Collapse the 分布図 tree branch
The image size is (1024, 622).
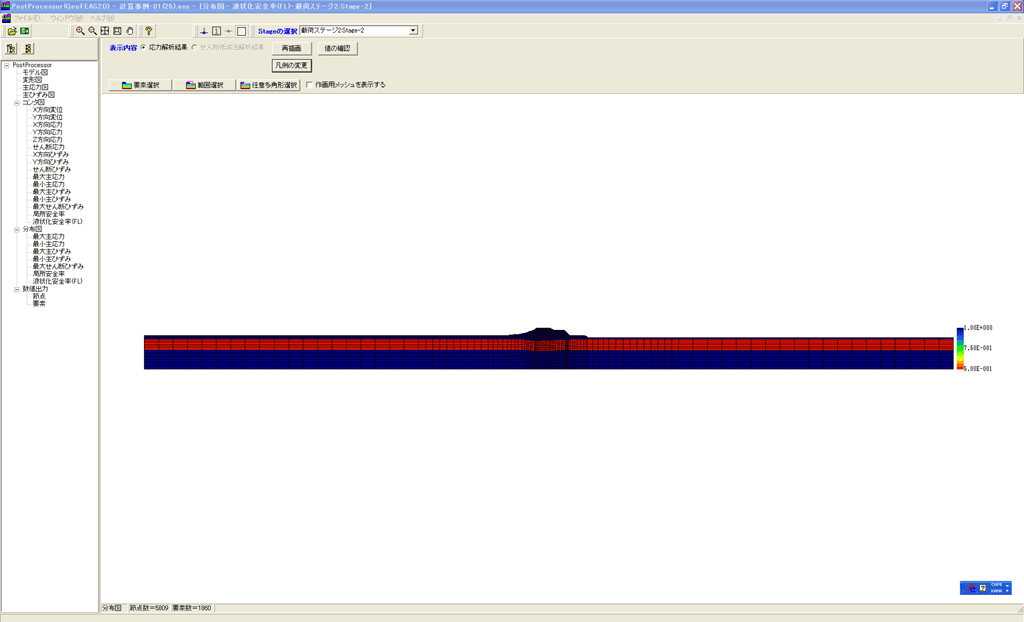click(x=17, y=229)
